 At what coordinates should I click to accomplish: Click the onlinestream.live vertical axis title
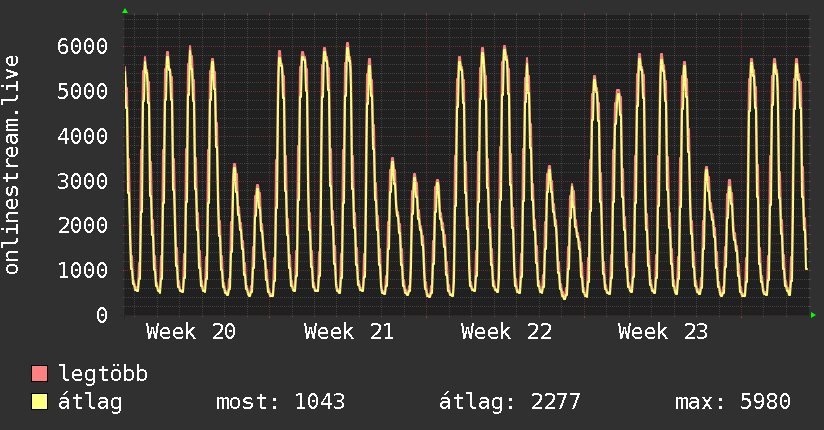point(12,165)
